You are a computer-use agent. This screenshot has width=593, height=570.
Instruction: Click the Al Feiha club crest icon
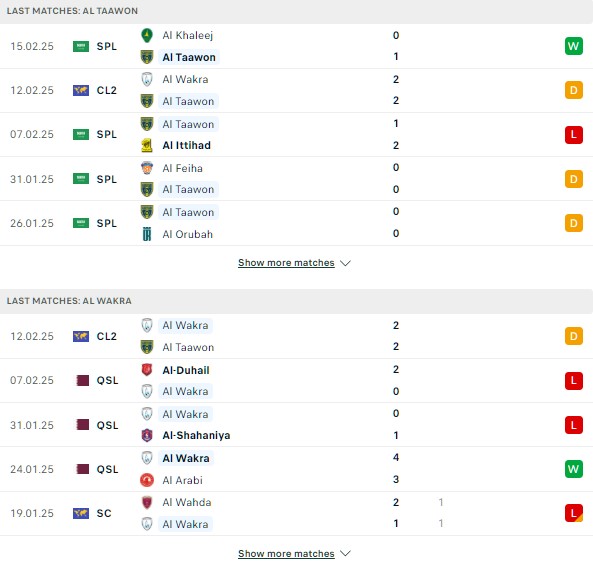coord(147,168)
